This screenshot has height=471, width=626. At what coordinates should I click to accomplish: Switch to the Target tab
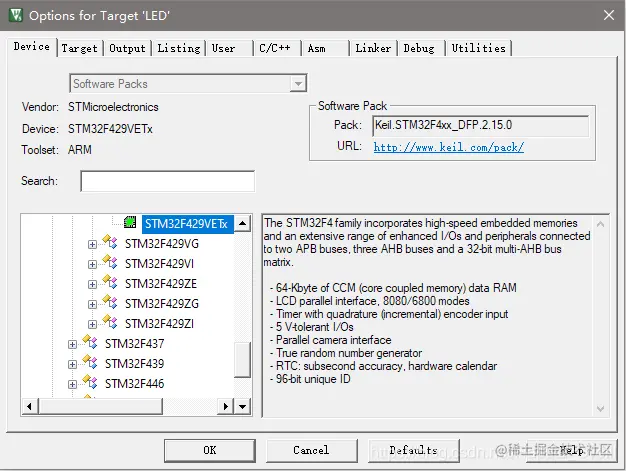(x=79, y=48)
